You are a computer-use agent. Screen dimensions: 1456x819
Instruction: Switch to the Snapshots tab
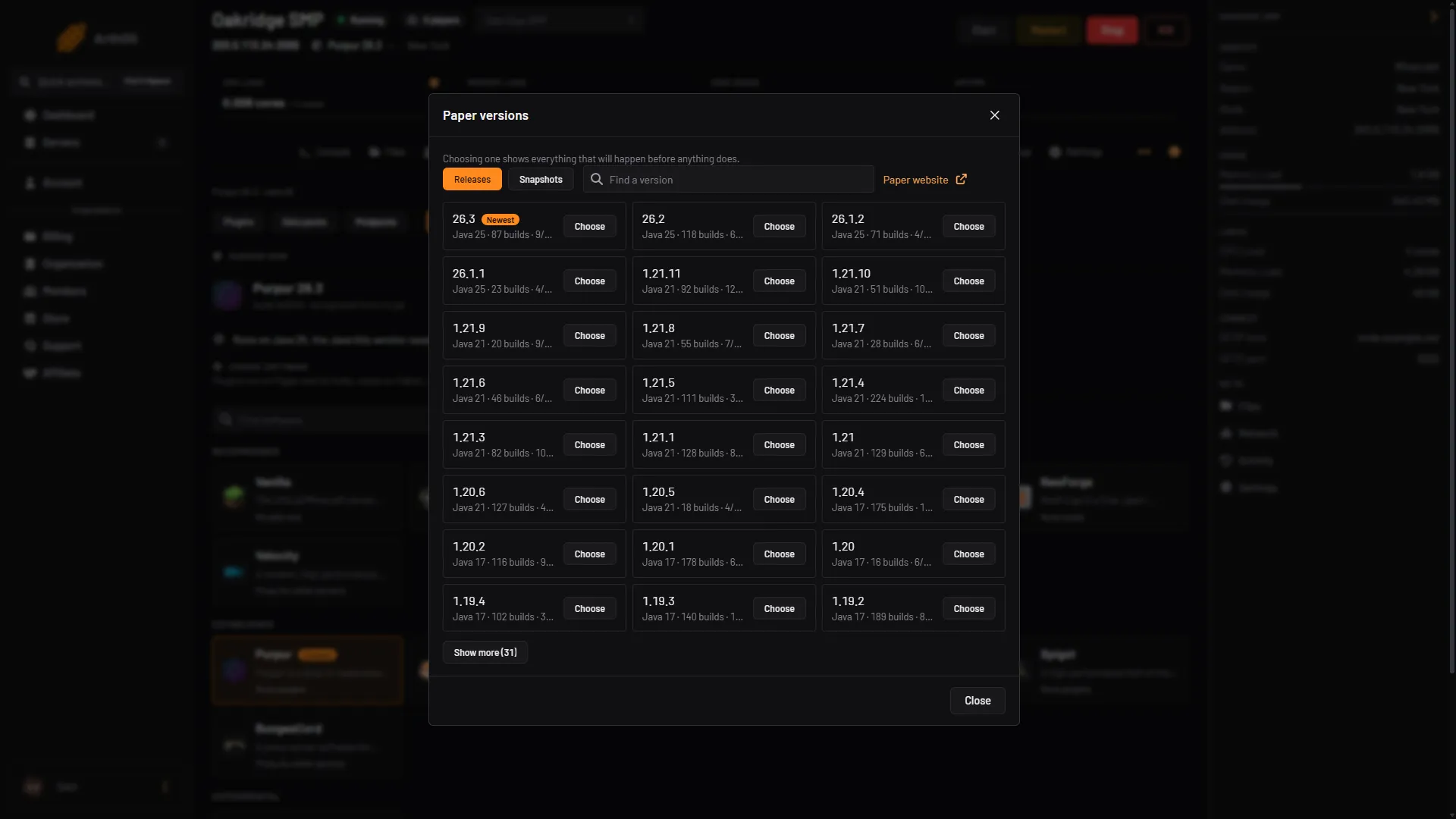coord(541,180)
